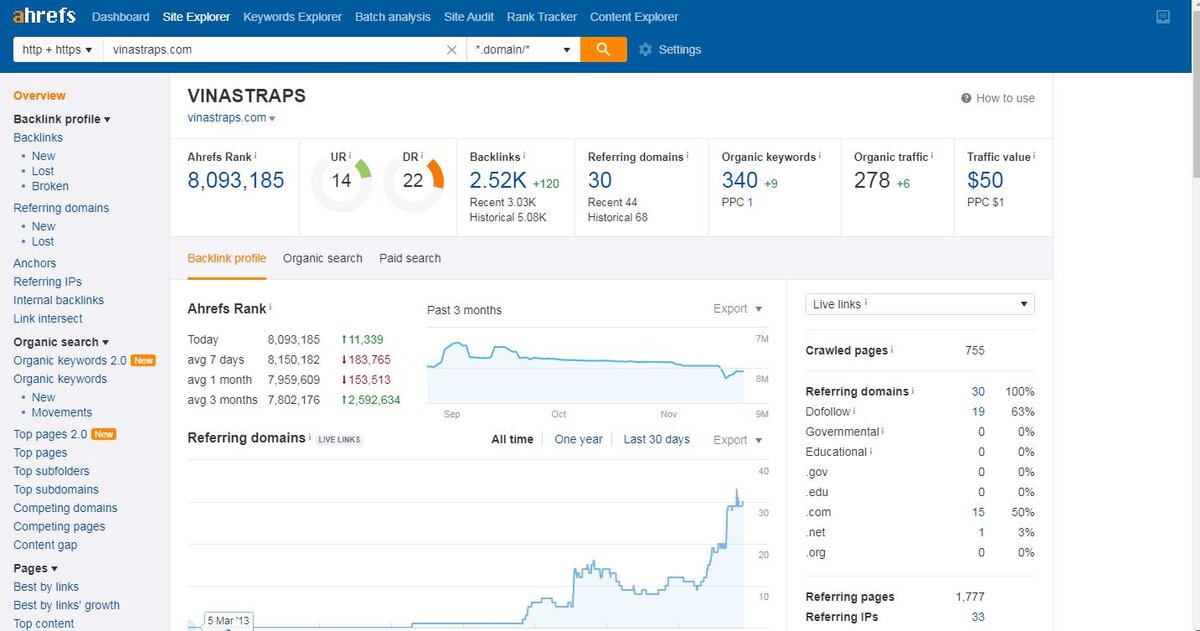Click the info icon beside Organic keywords
This screenshot has width=1200, height=631.
click(x=821, y=155)
